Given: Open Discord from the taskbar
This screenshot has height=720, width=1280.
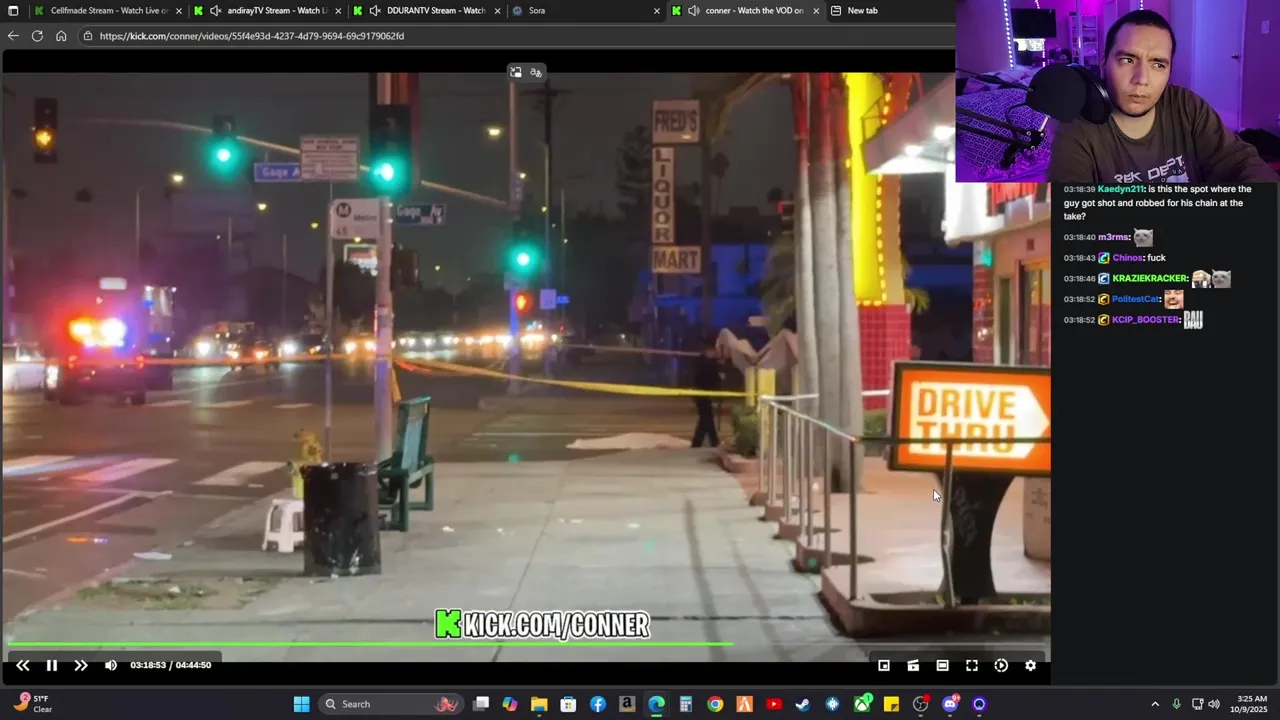Looking at the screenshot, I should tap(950, 704).
